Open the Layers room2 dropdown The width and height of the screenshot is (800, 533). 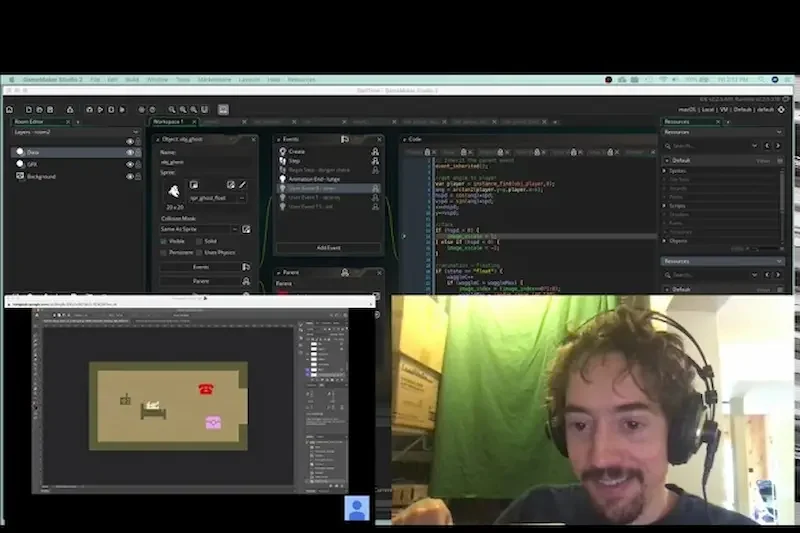[76, 132]
